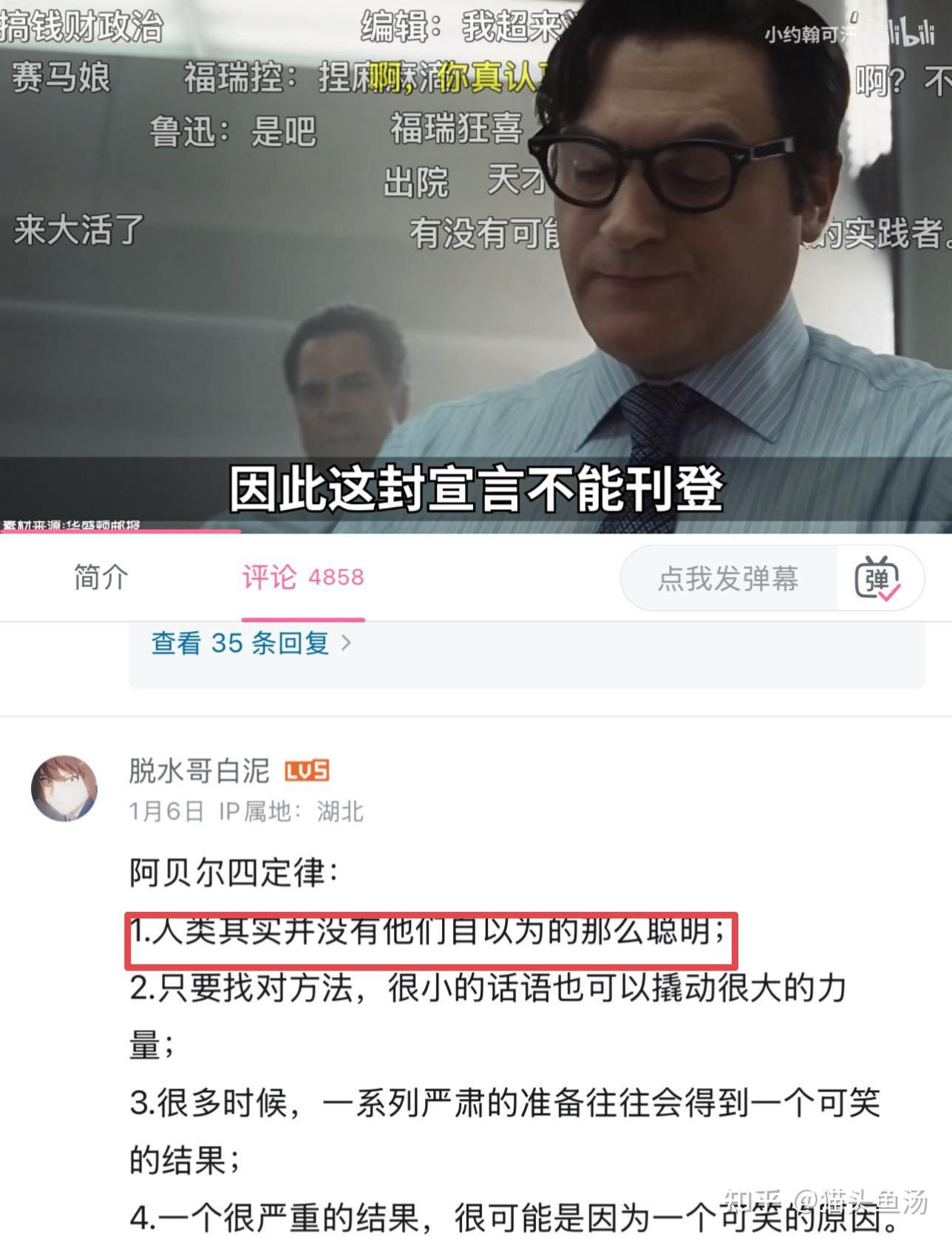
Task: Tap the chevron next to 35 条回复
Action: tap(346, 643)
